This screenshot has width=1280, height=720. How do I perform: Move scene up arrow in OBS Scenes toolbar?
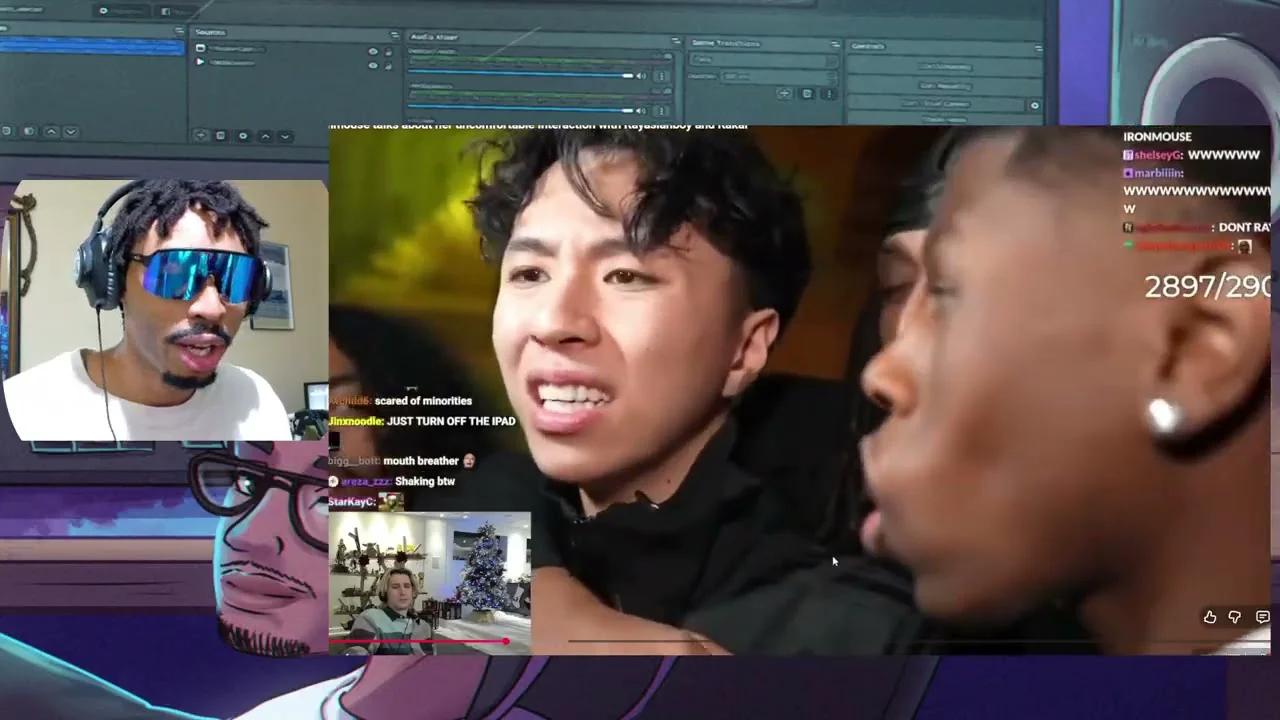pyautogui.click(x=51, y=131)
